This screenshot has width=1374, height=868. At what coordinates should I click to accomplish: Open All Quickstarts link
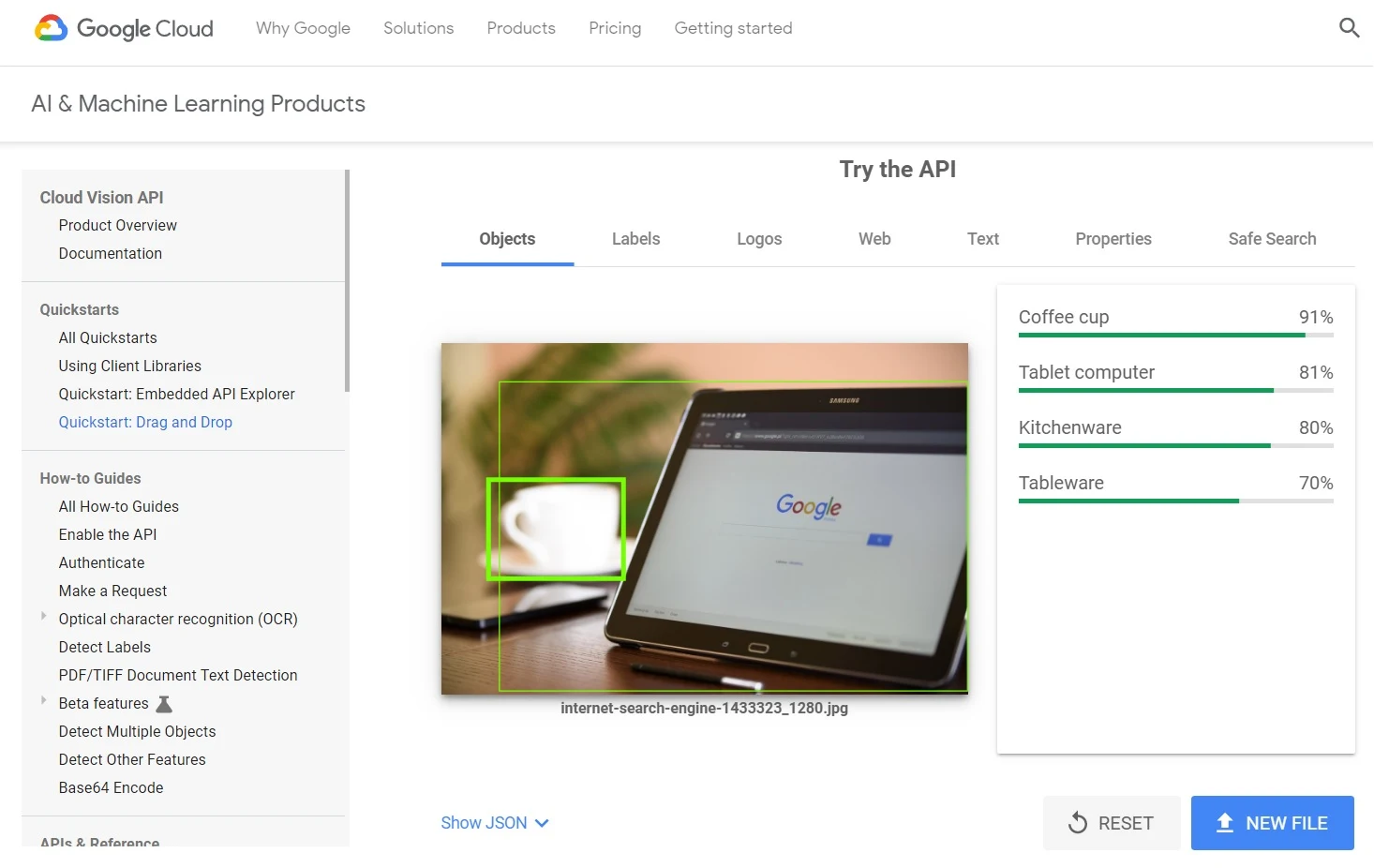click(x=108, y=337)
